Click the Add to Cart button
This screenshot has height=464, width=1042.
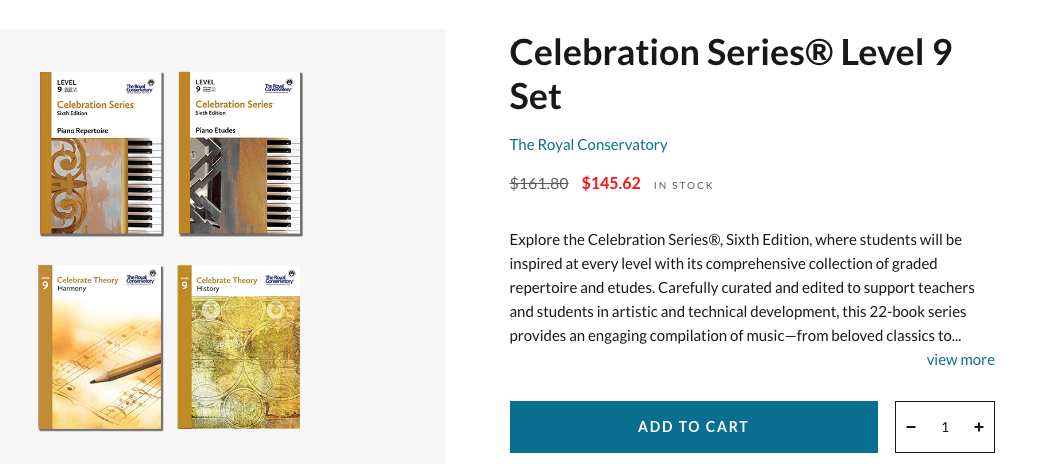tap(693, 427)
